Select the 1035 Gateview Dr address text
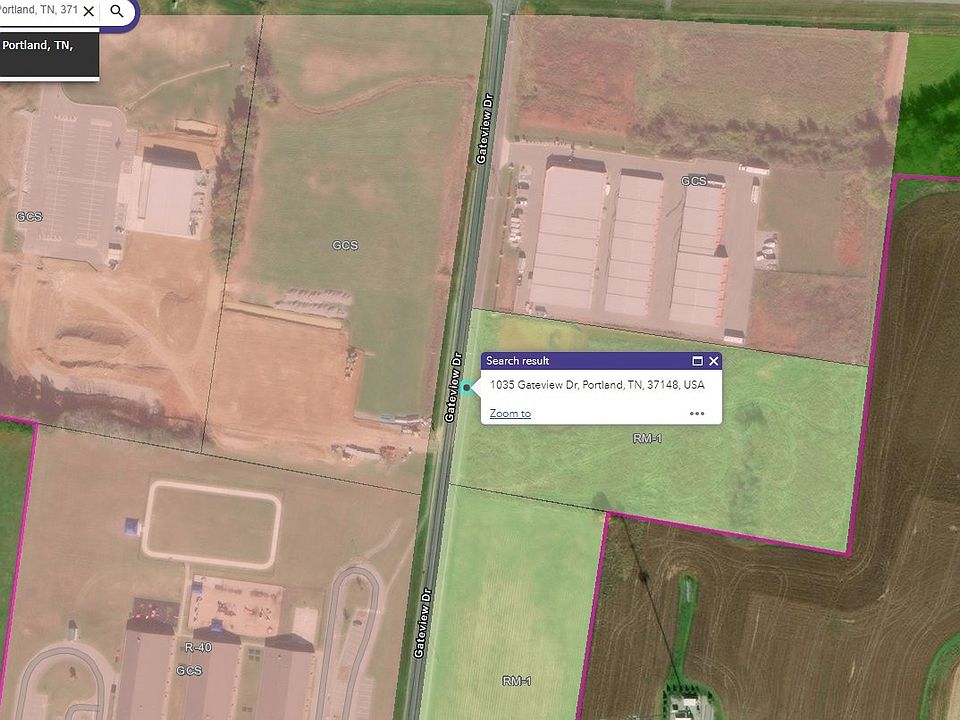Screen dimensions: 960x720 597,384
